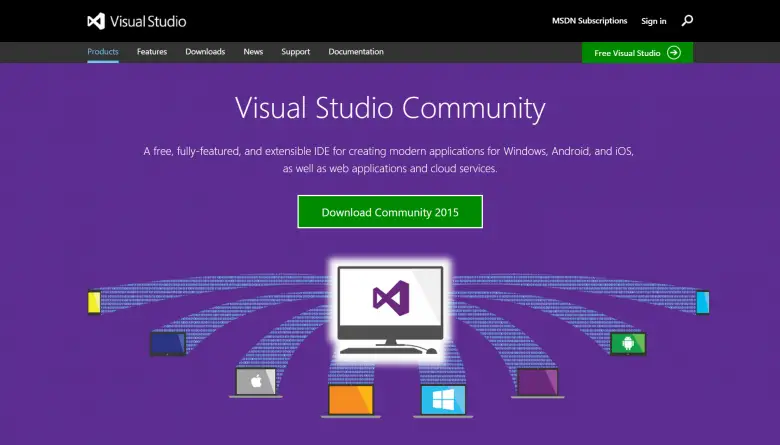
Task: Click the arrow circle icon on Free Visual Studio
Action: [674, 53]
